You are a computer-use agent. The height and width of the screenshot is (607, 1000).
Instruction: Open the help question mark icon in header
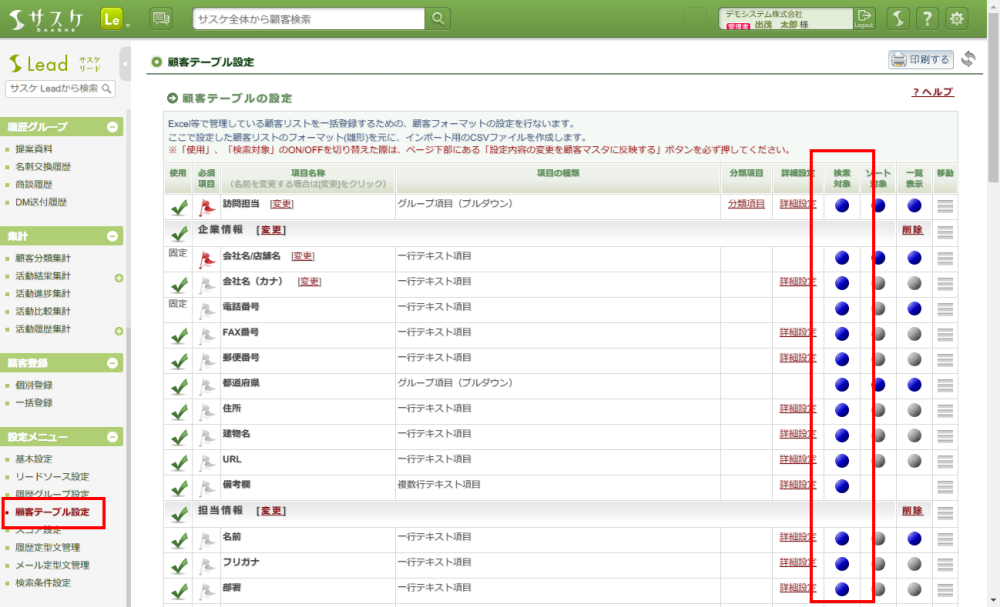928,19
